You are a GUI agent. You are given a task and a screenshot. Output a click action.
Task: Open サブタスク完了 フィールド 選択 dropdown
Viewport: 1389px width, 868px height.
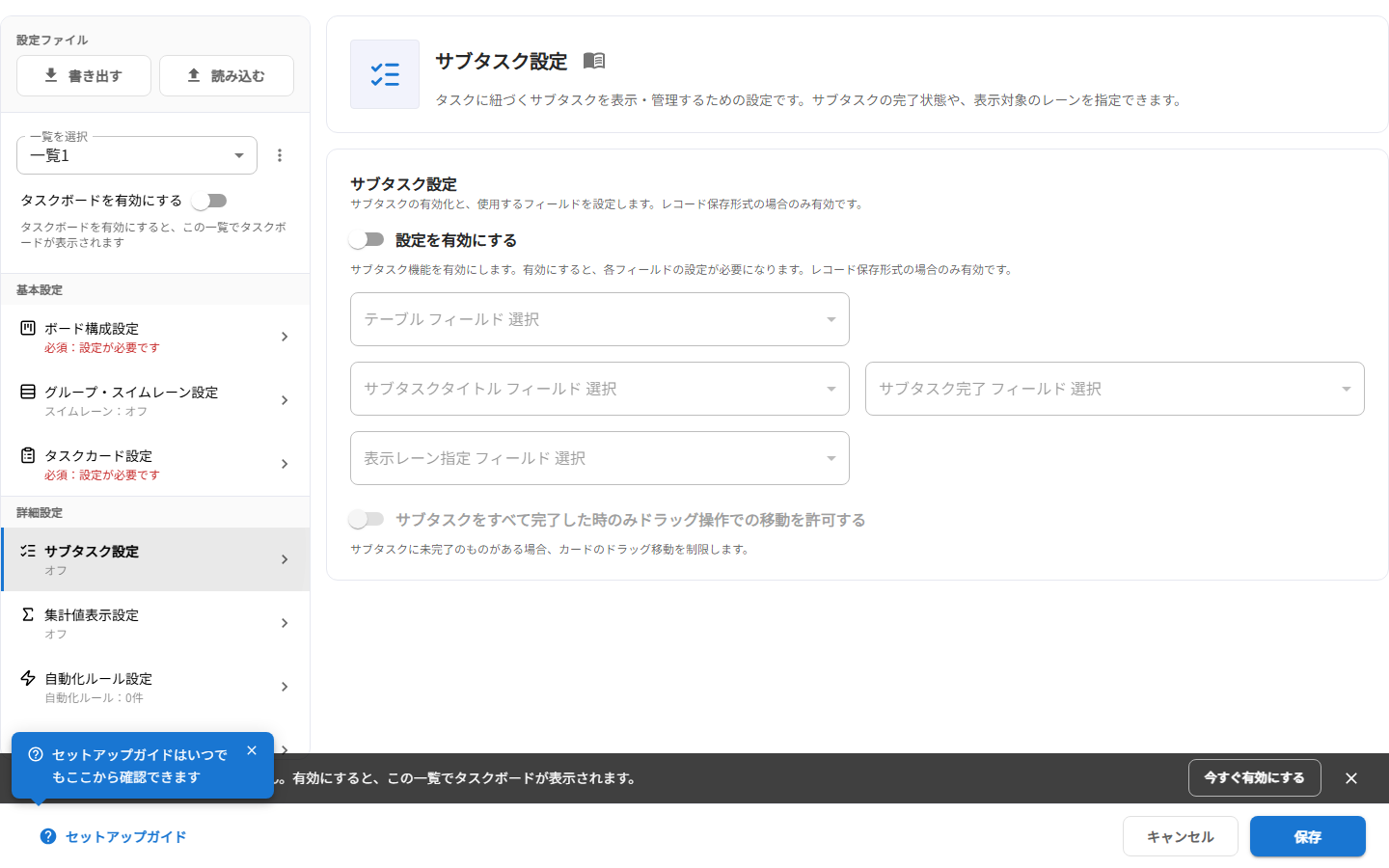[x=1115, y=389]
